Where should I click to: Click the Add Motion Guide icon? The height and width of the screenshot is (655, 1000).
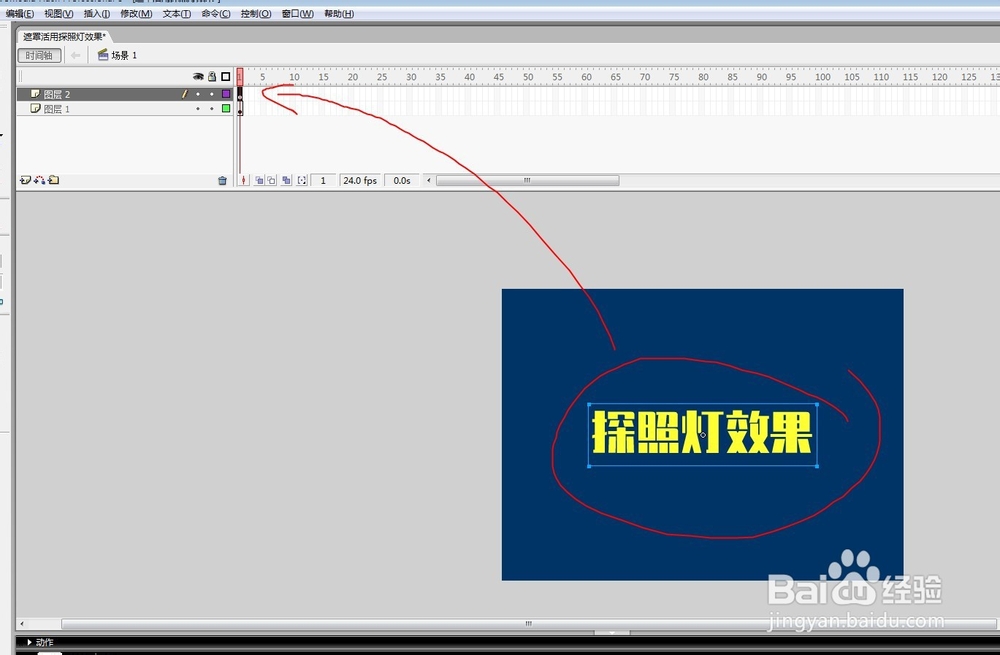click(37, 179)
